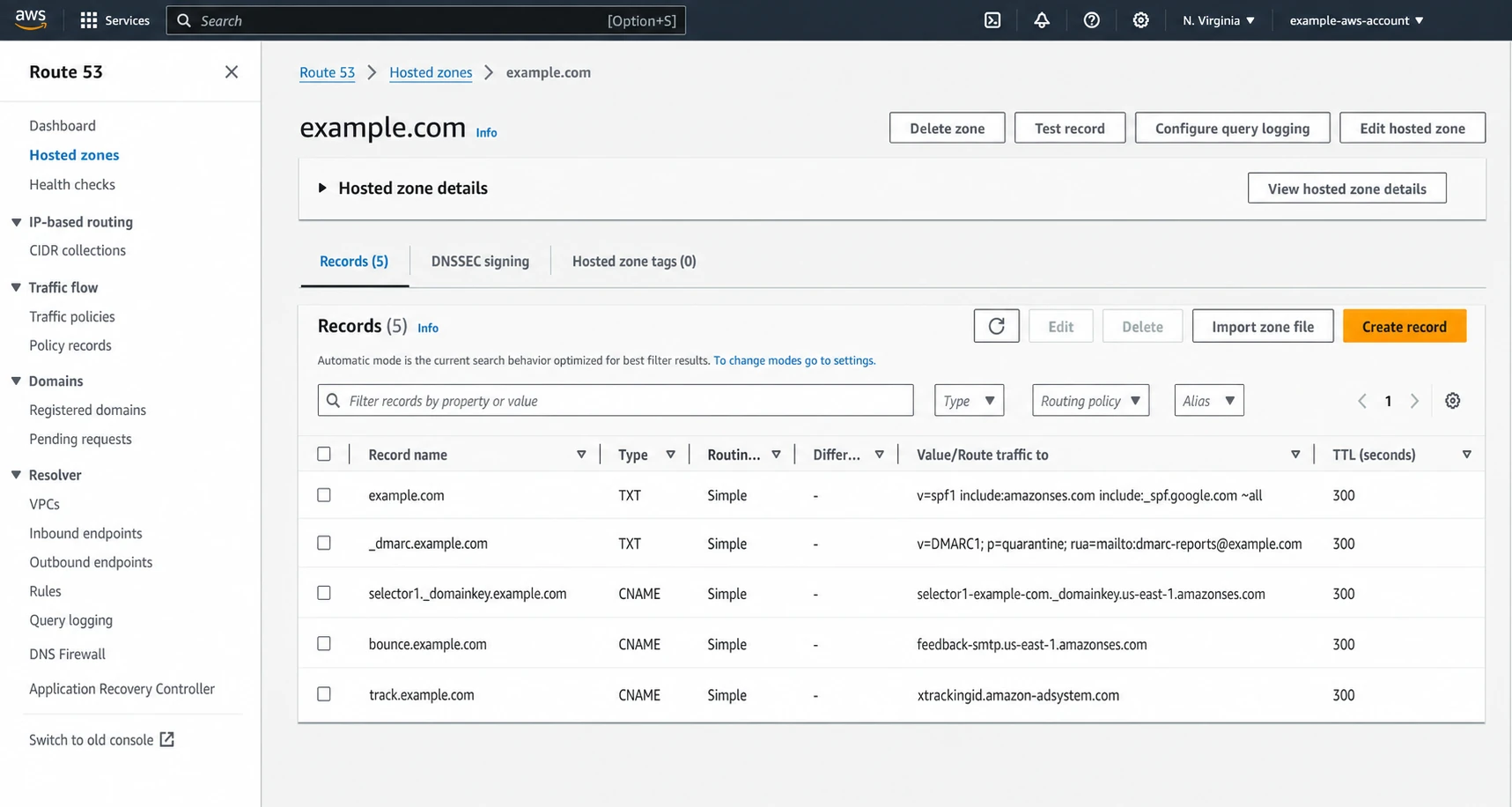Open records table preferences gear
The width and height of the screenshot is (1512, 807).
1453,401
